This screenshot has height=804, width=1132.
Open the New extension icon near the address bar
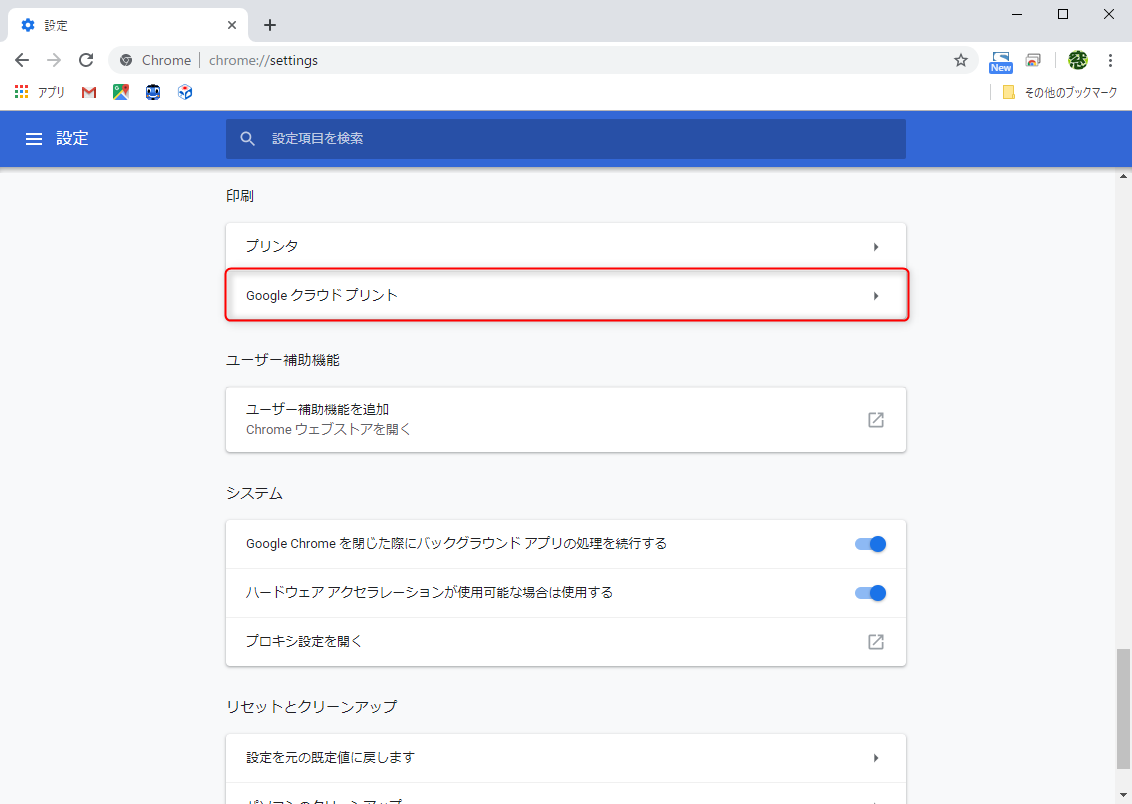pos(1000,60)
